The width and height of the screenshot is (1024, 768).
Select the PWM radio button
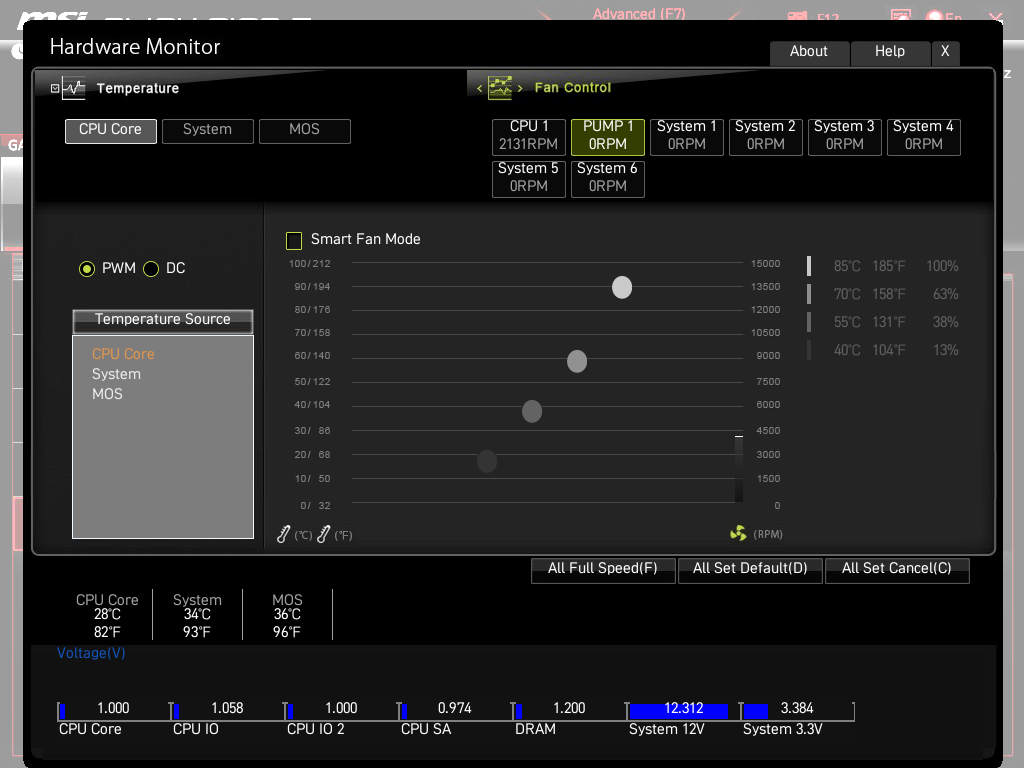coord(87,269)
